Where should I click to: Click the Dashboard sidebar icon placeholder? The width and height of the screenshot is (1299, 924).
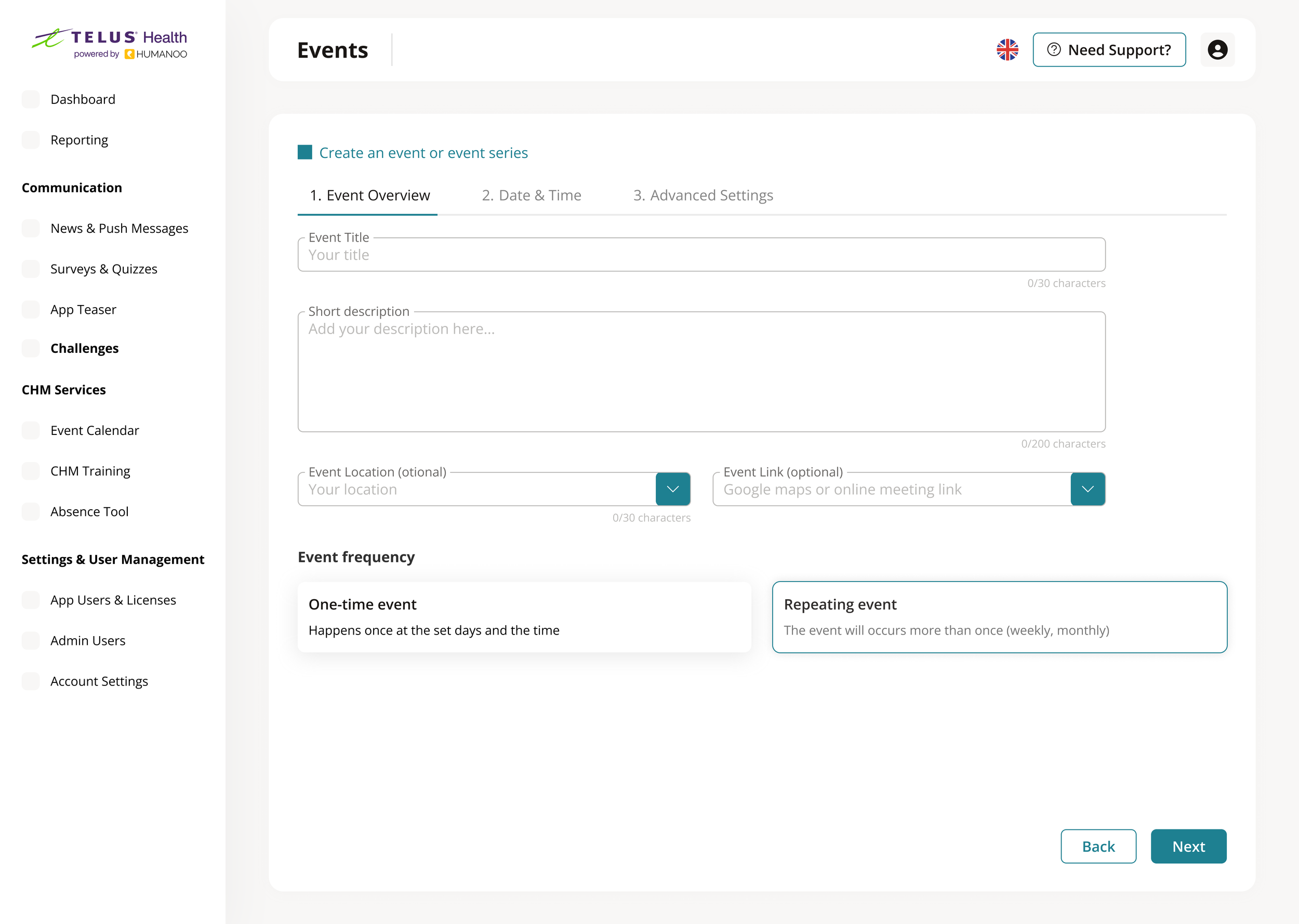pyautogui.click(x=31, y=99)
